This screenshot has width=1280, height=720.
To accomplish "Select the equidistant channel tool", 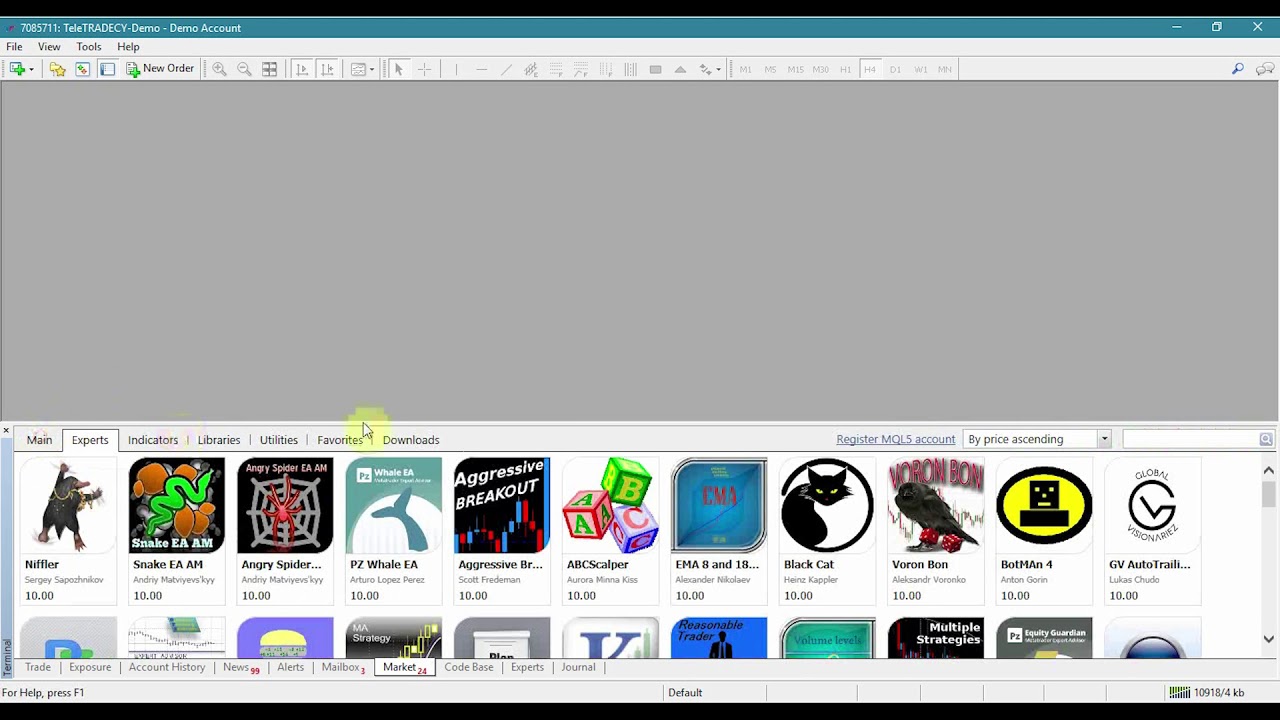I will pyautogui.click(x=531, y=69).
